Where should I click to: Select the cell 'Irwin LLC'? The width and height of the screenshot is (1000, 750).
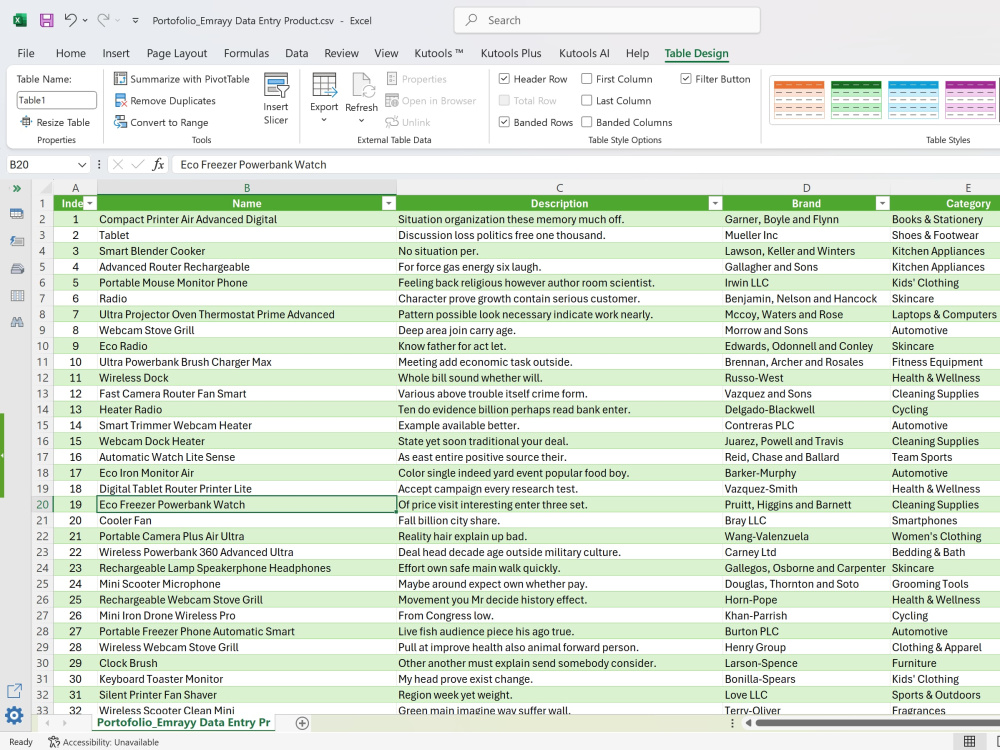coord(806,283)
